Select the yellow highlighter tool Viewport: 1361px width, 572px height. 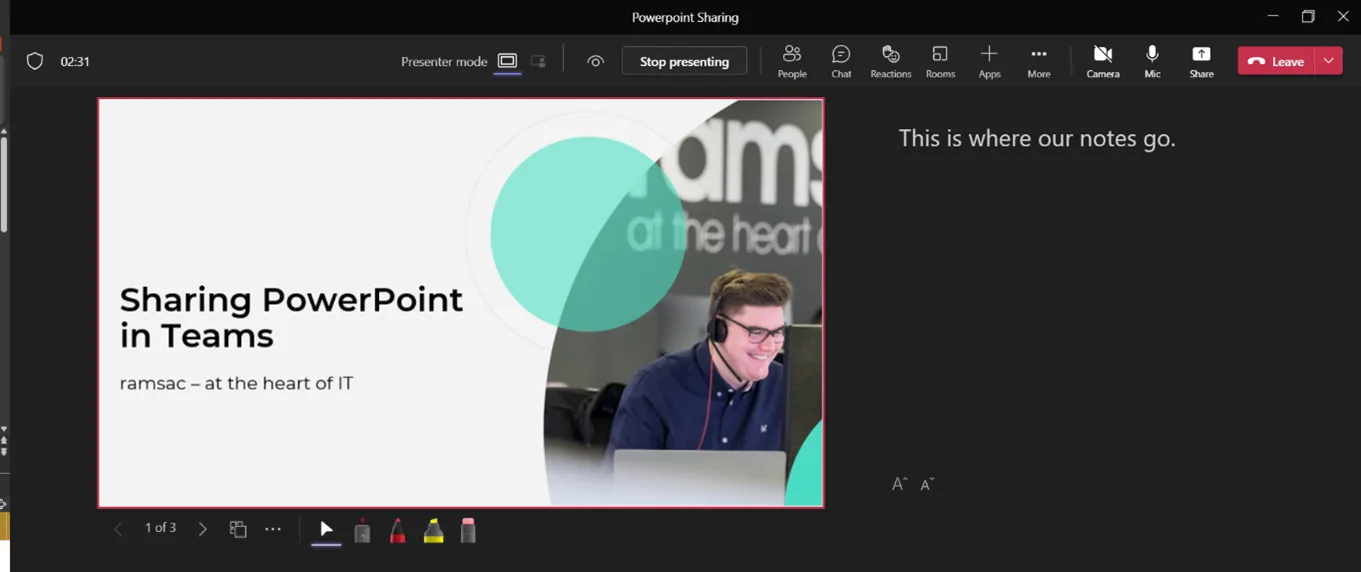click(433, 530)
